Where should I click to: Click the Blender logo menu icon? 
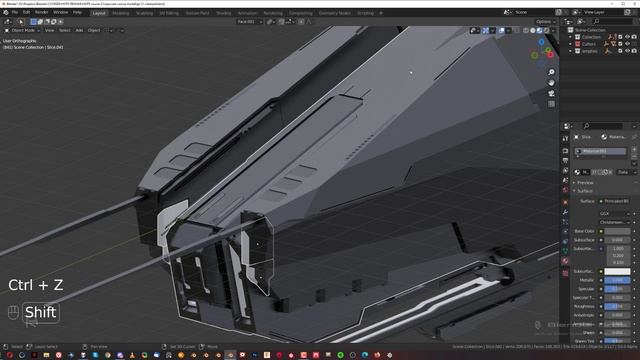coord(6,13)
